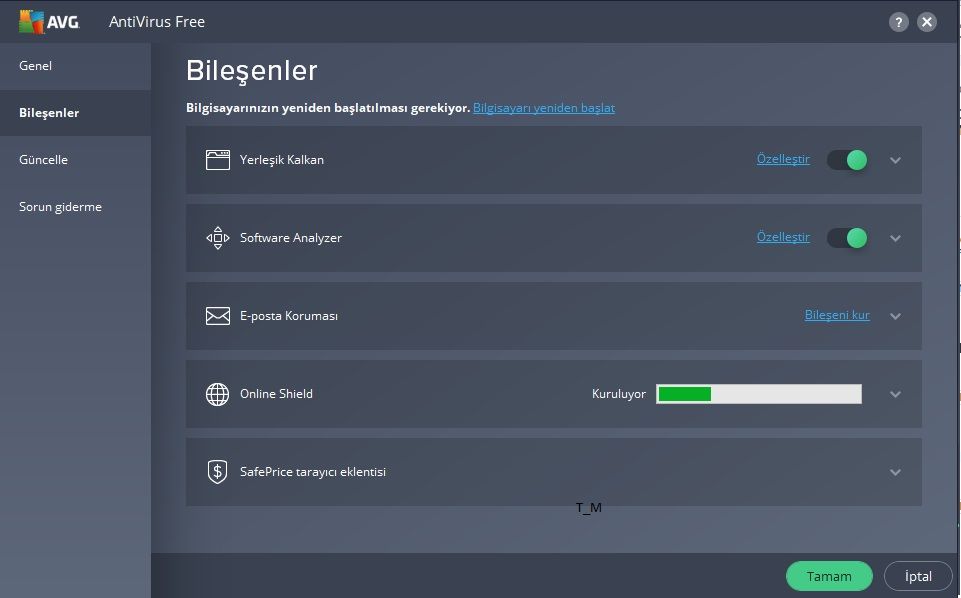Click the Software Analyzer arrows icon
Screen dimensions: 961x598
[218, 238]
